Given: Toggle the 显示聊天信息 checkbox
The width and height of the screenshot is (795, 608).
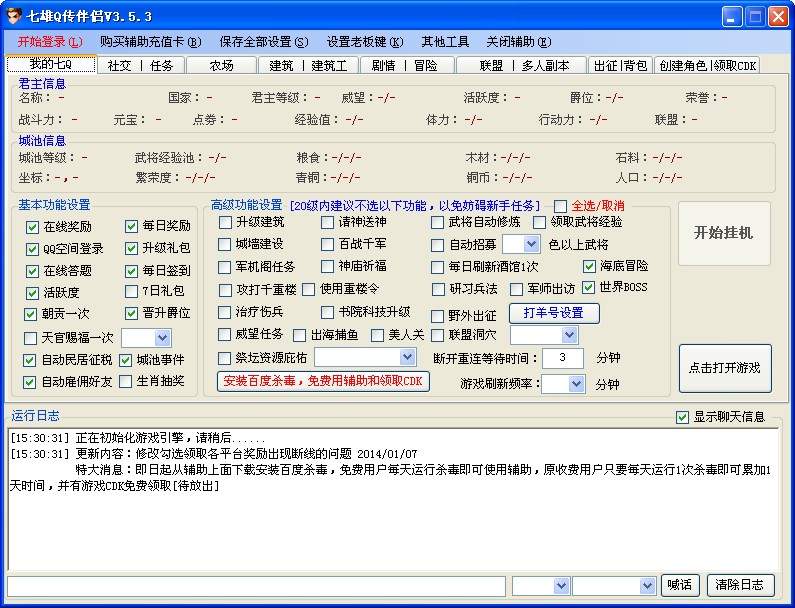Looking at the screenshot, I should pyautogui.click(x=682, y=417).
